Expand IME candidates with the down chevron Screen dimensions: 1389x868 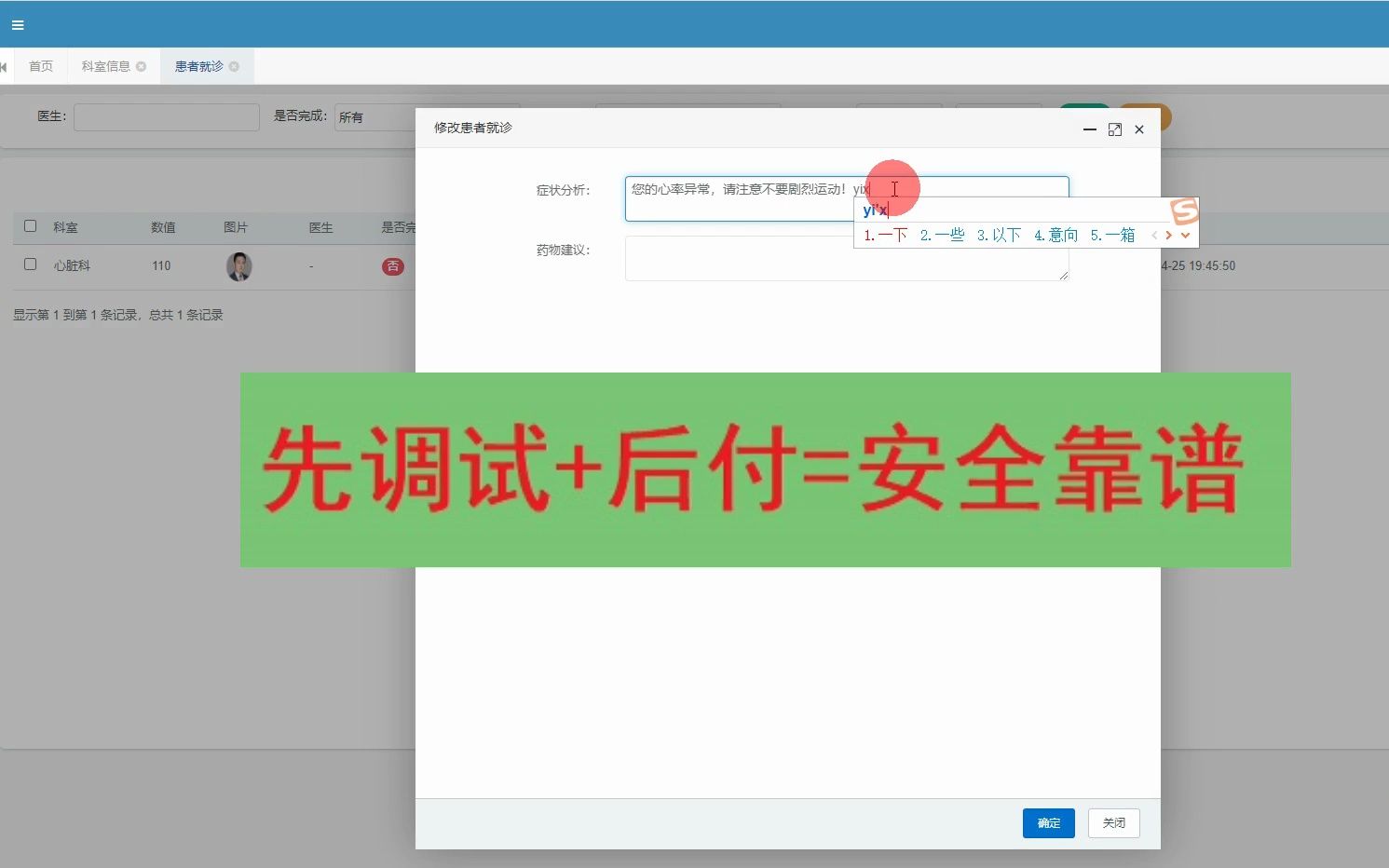(x=1185, y=235)
